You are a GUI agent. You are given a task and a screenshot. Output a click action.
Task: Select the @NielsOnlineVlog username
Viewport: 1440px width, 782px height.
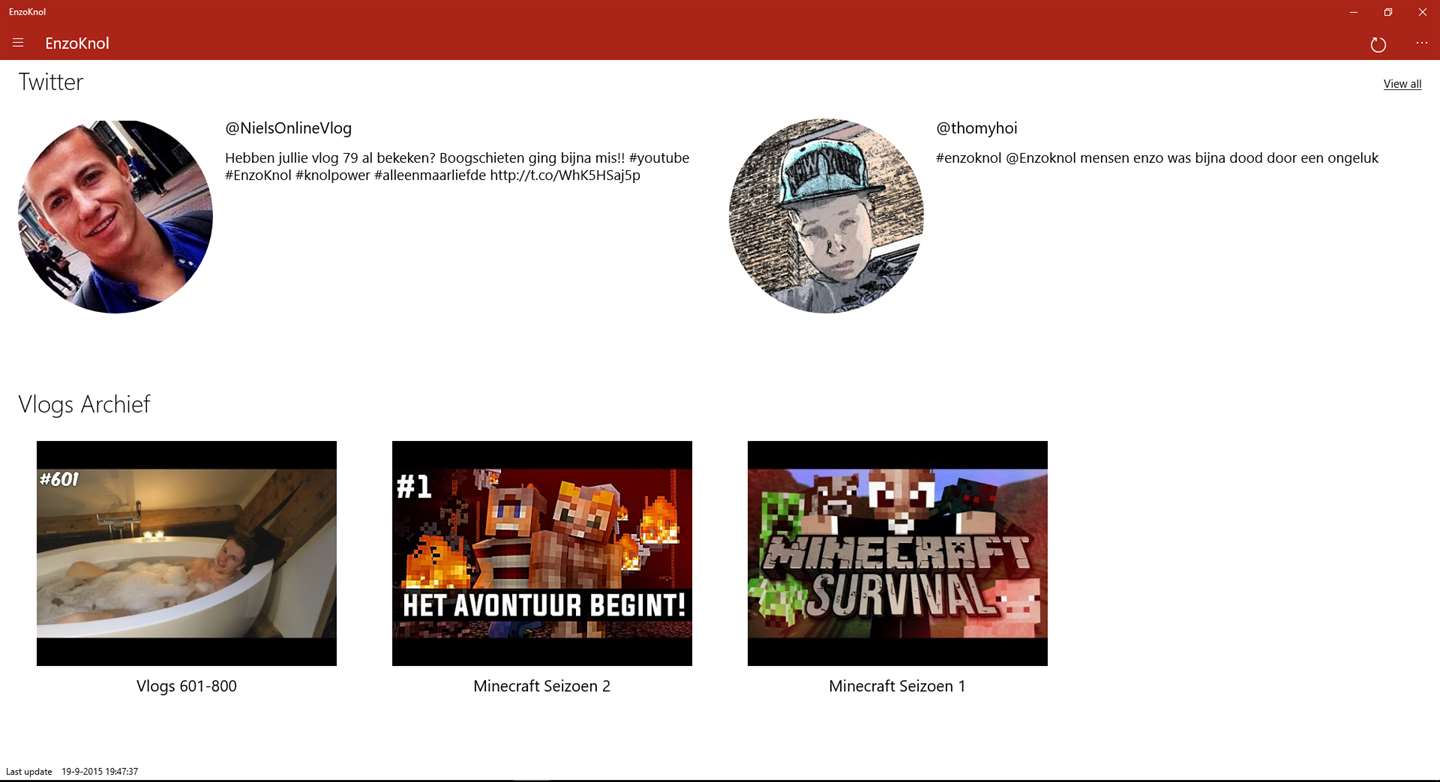pyautogui.click(x=288, y=128)
